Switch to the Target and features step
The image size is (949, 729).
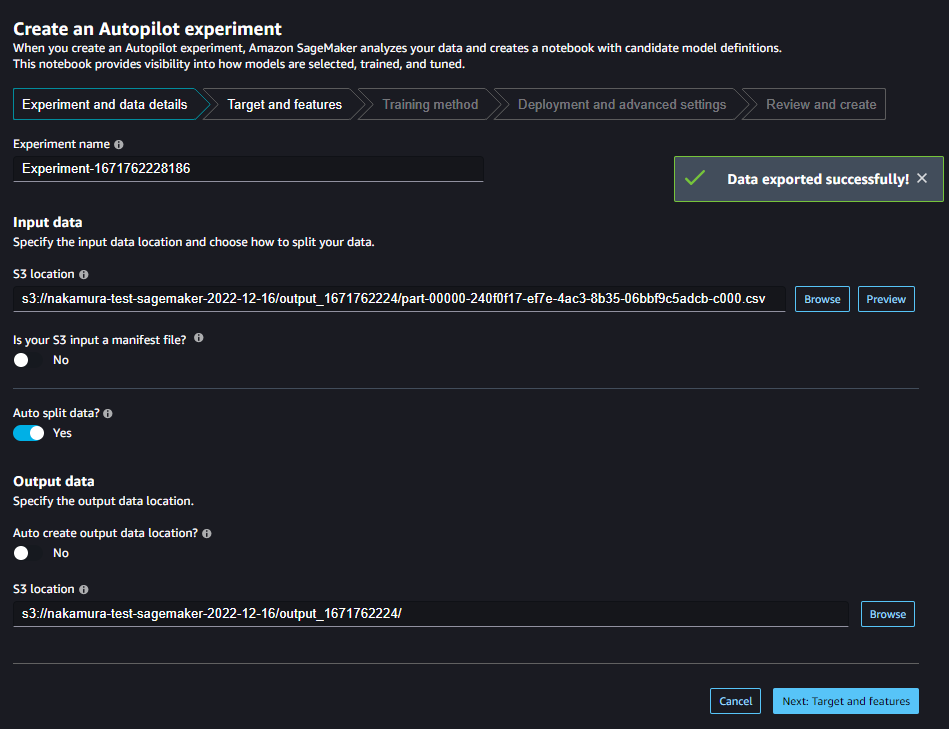tap(287, 104)
